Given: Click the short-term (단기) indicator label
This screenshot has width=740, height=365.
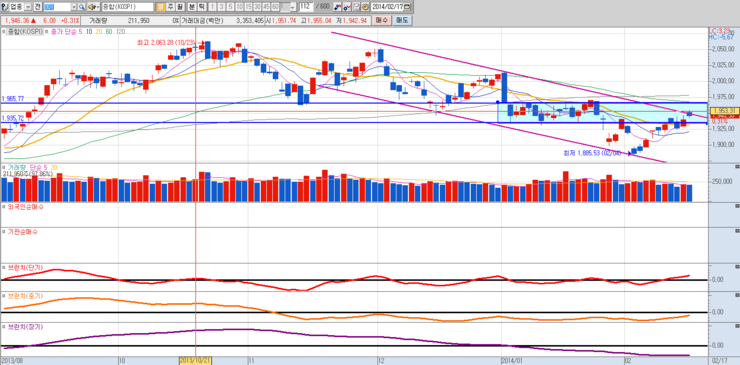Looking at the screenshot, I should point(25,268).
